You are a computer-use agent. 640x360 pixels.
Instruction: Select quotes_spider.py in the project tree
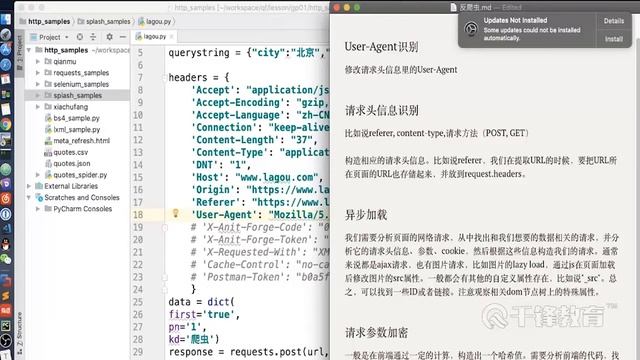(x=80, y=175)
